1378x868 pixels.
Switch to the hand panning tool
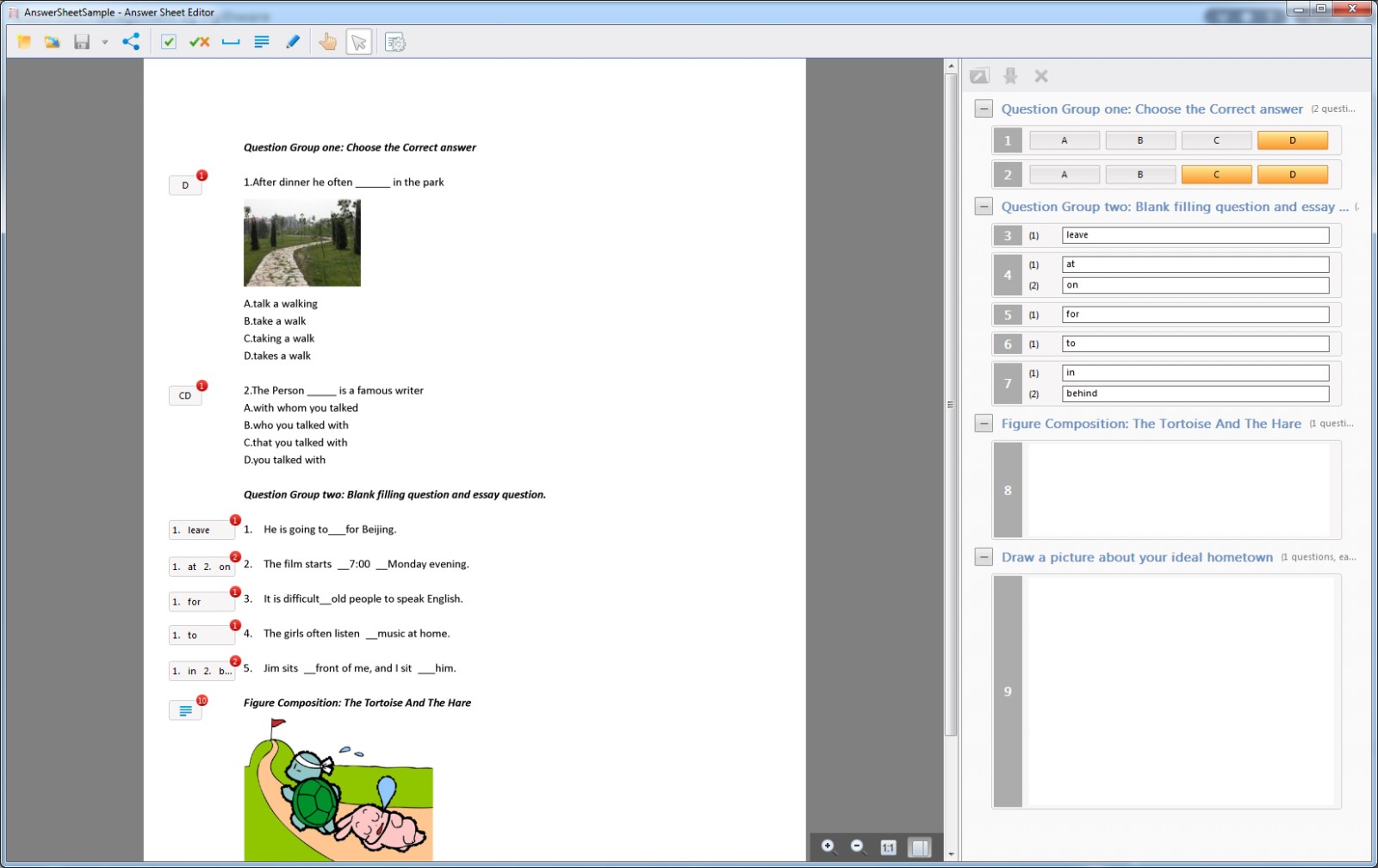pyautogui.click(x=327, y=41)
